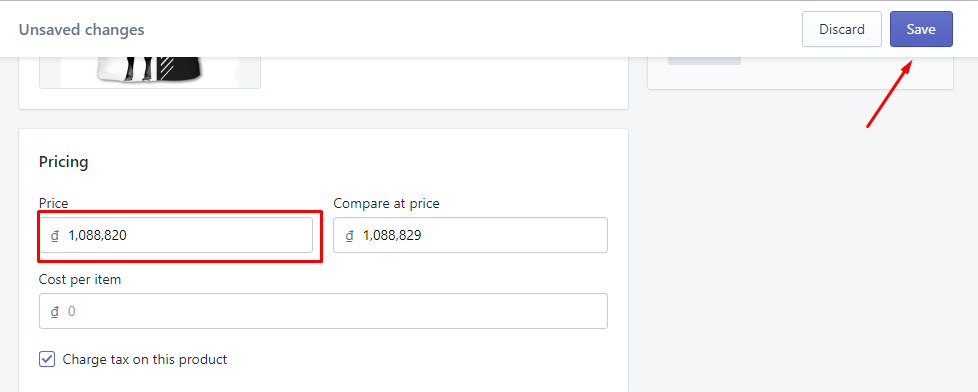Click the Save button
Image resolution: width=978 pixels, height=392 pixels.
click(x=921, y=29)
